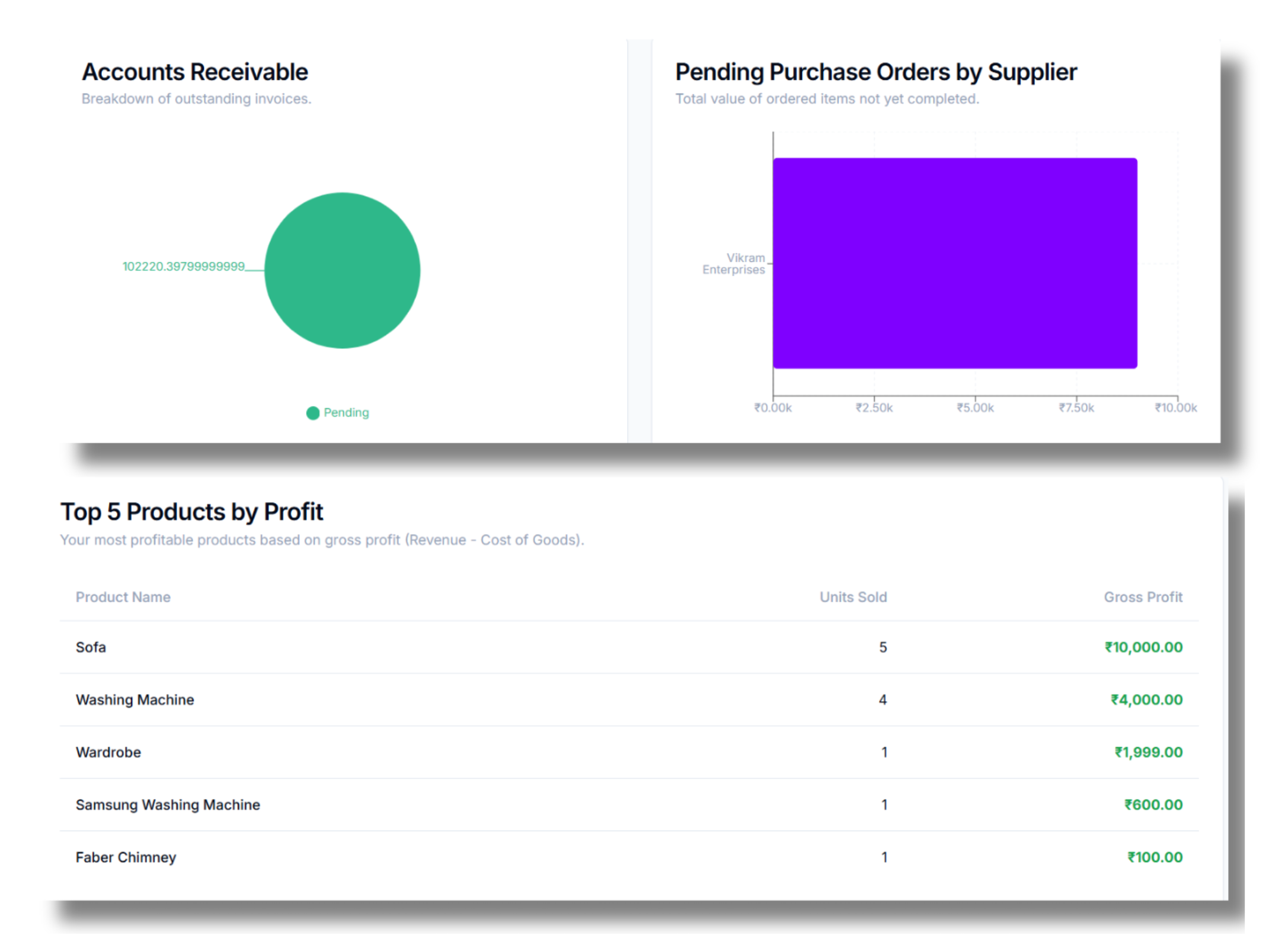Click the 102220.39799999999 data label
Image resolution: width=1288 pixels, height=948 pixels.
184,267
